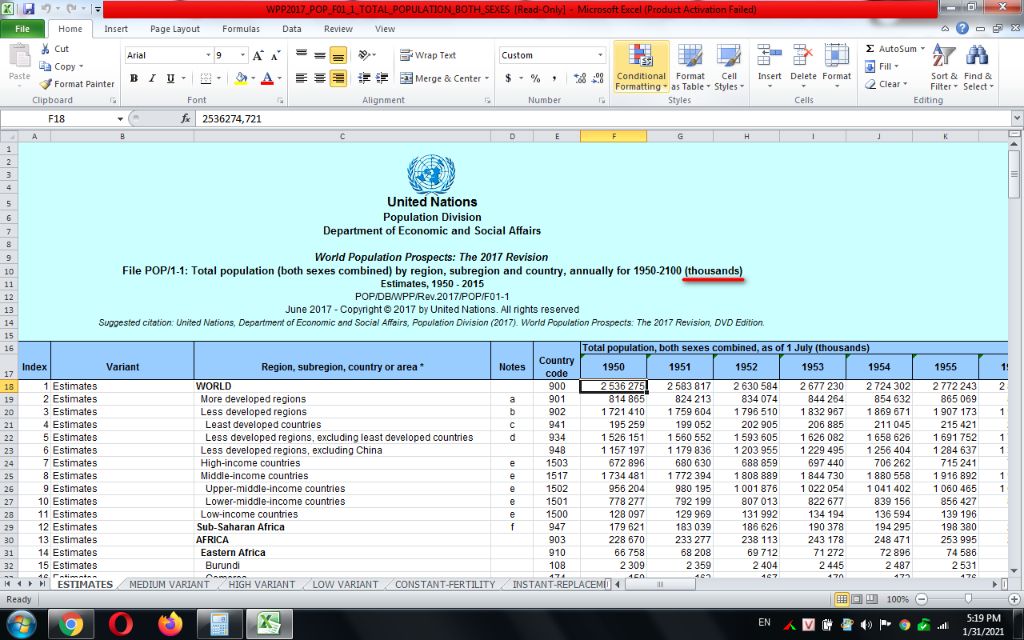The width and height of the screenshot is (1024, 640).
Task: Open the Format as Table gallery
Action: (x=690, y=67)
